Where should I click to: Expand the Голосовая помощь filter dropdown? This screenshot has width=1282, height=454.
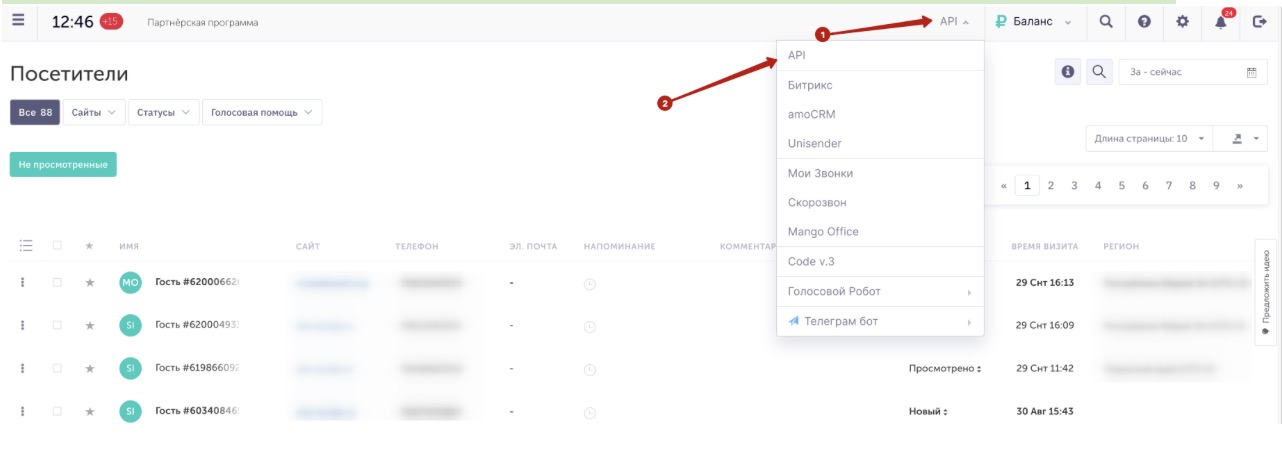(262, 113)
